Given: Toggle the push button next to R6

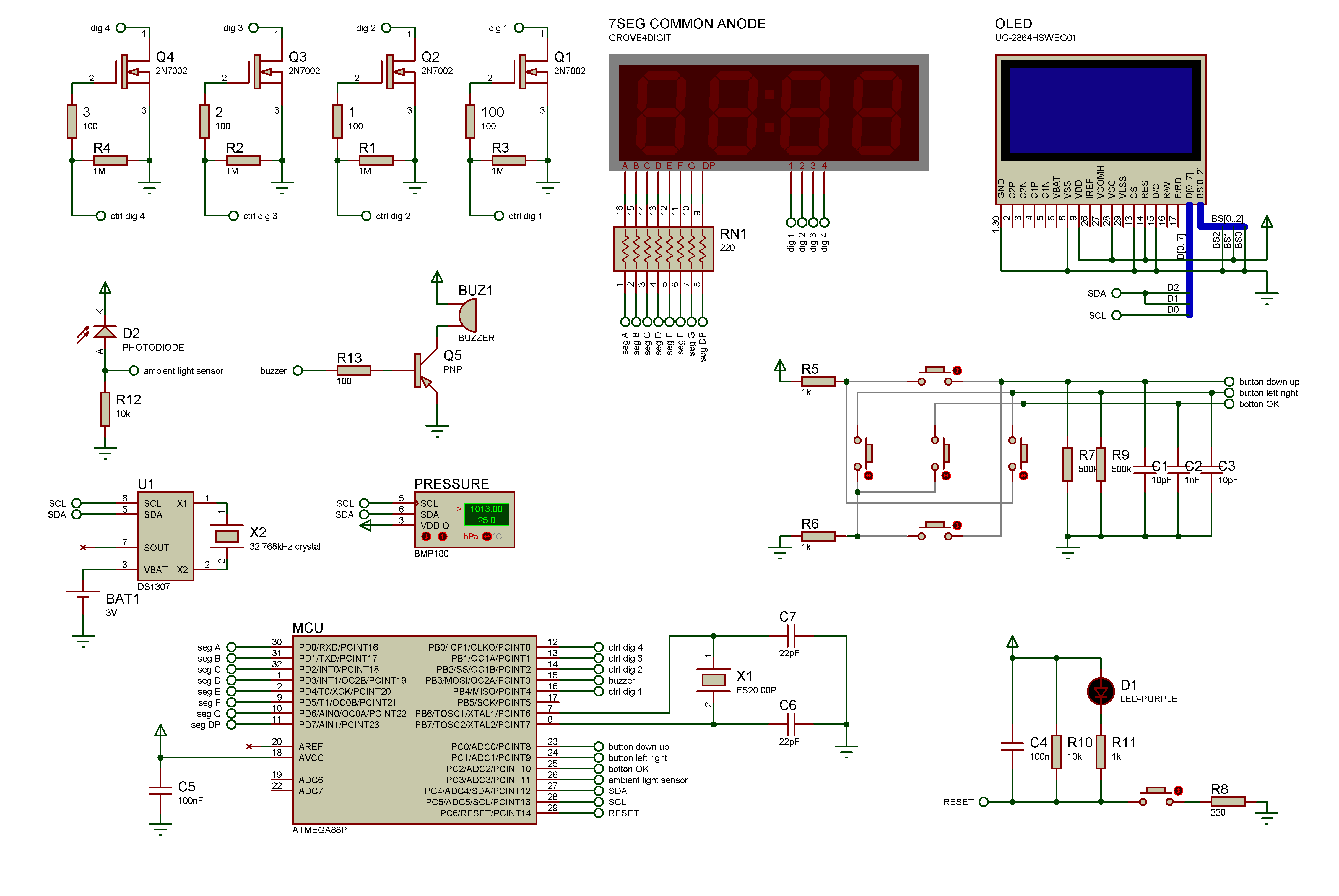Looking at the screenshot, I should coord(935,531).
